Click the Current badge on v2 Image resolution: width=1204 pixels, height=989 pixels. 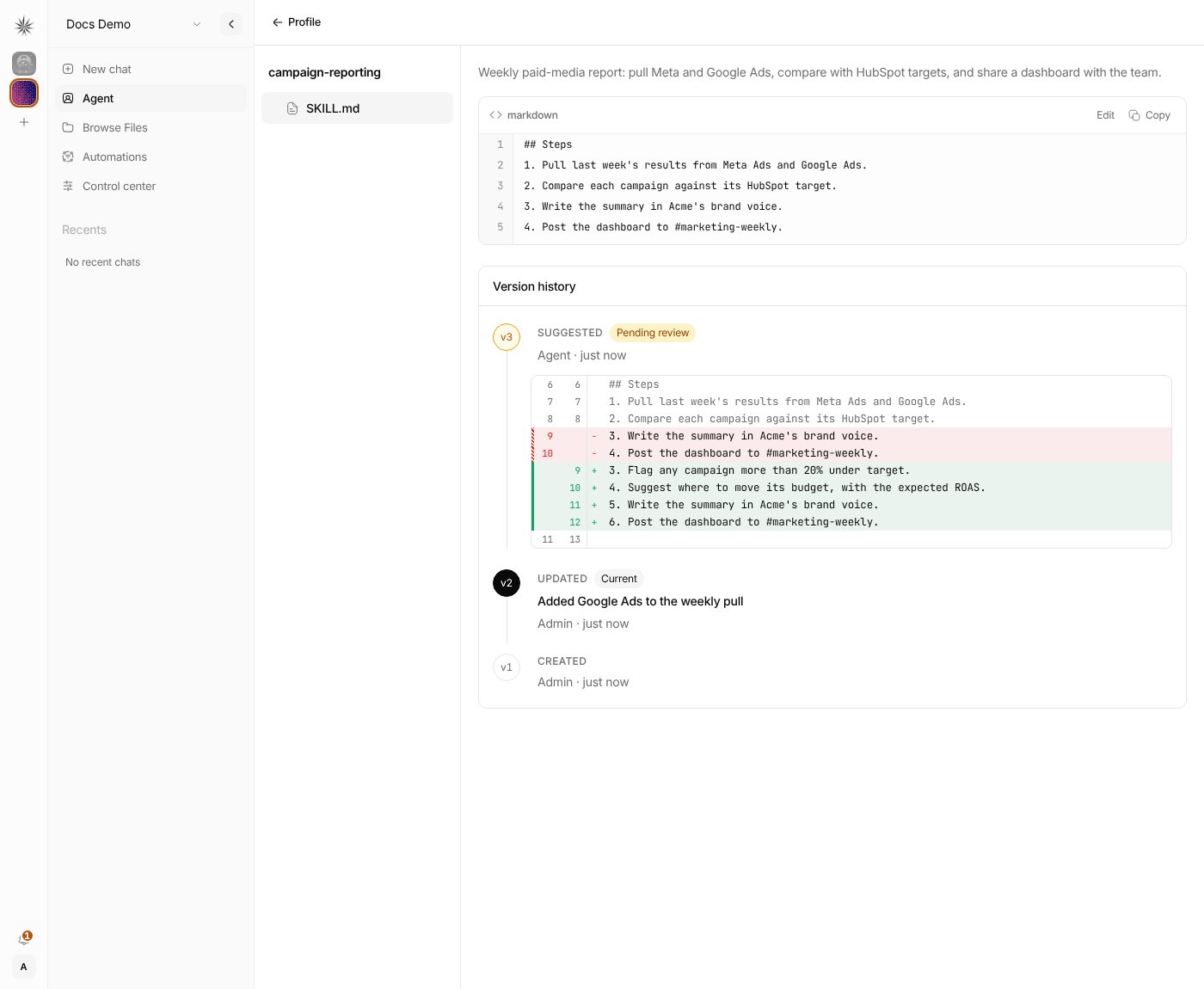coord(619,579)
